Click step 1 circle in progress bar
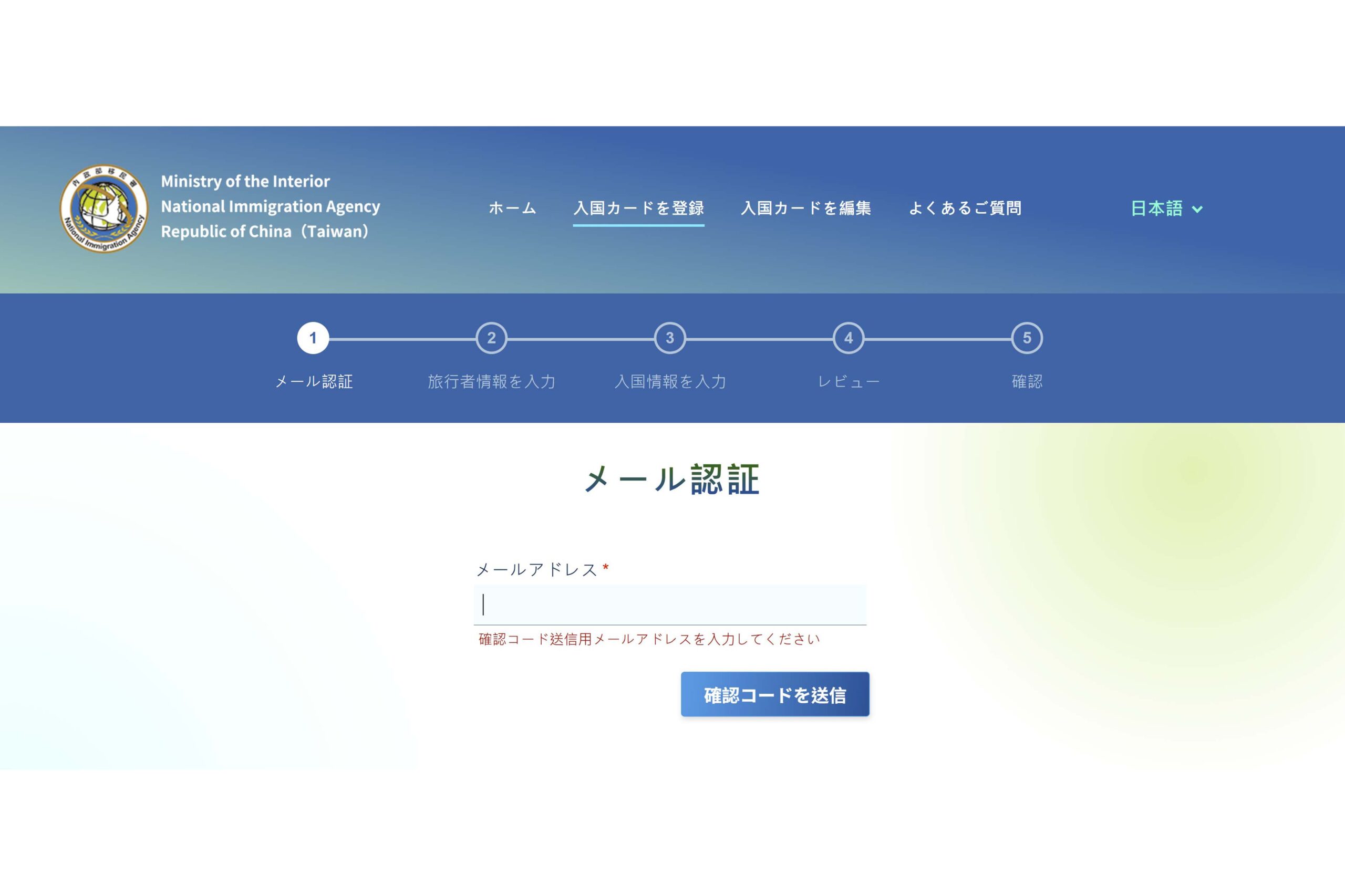This screenshot has width=1345, height=896. click(313, 338)
